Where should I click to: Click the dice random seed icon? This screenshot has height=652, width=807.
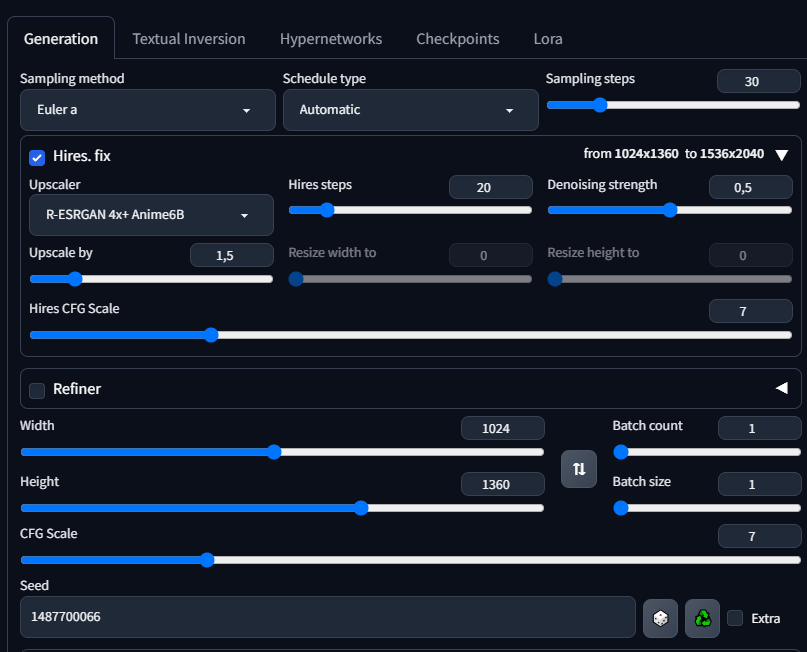pyautogui.click(x=660, y=618)
